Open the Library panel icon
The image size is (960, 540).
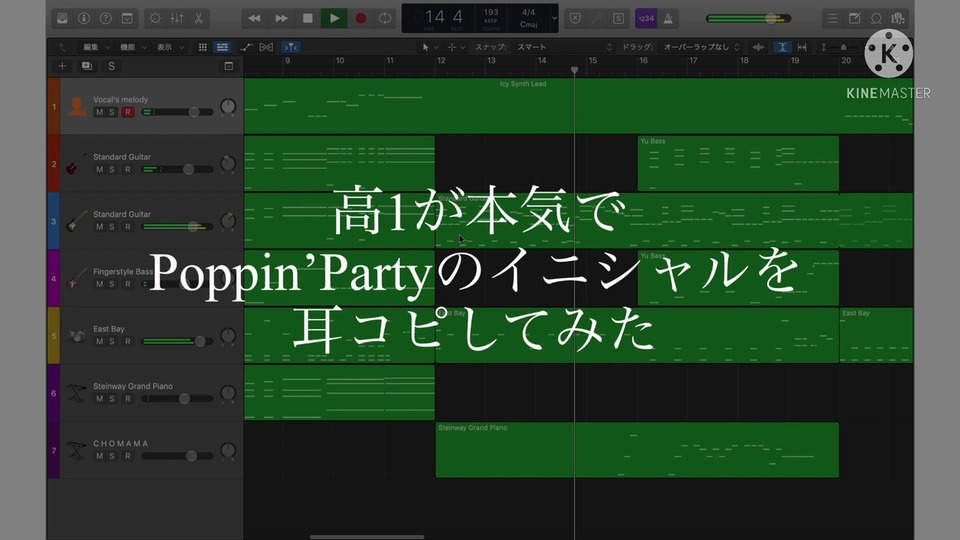click(x=62, y=18)
